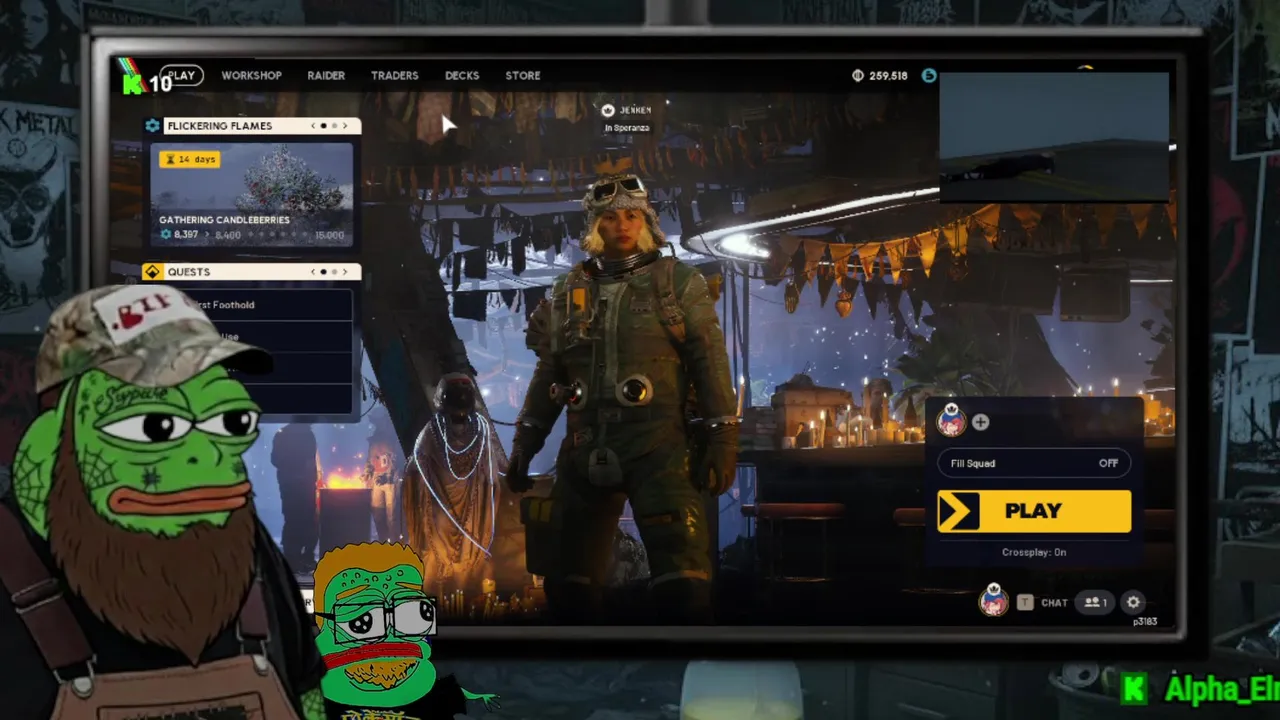Screen dimensions: 1280x720
Task: Go to next Quests page arrow
Action: [346, 272]
